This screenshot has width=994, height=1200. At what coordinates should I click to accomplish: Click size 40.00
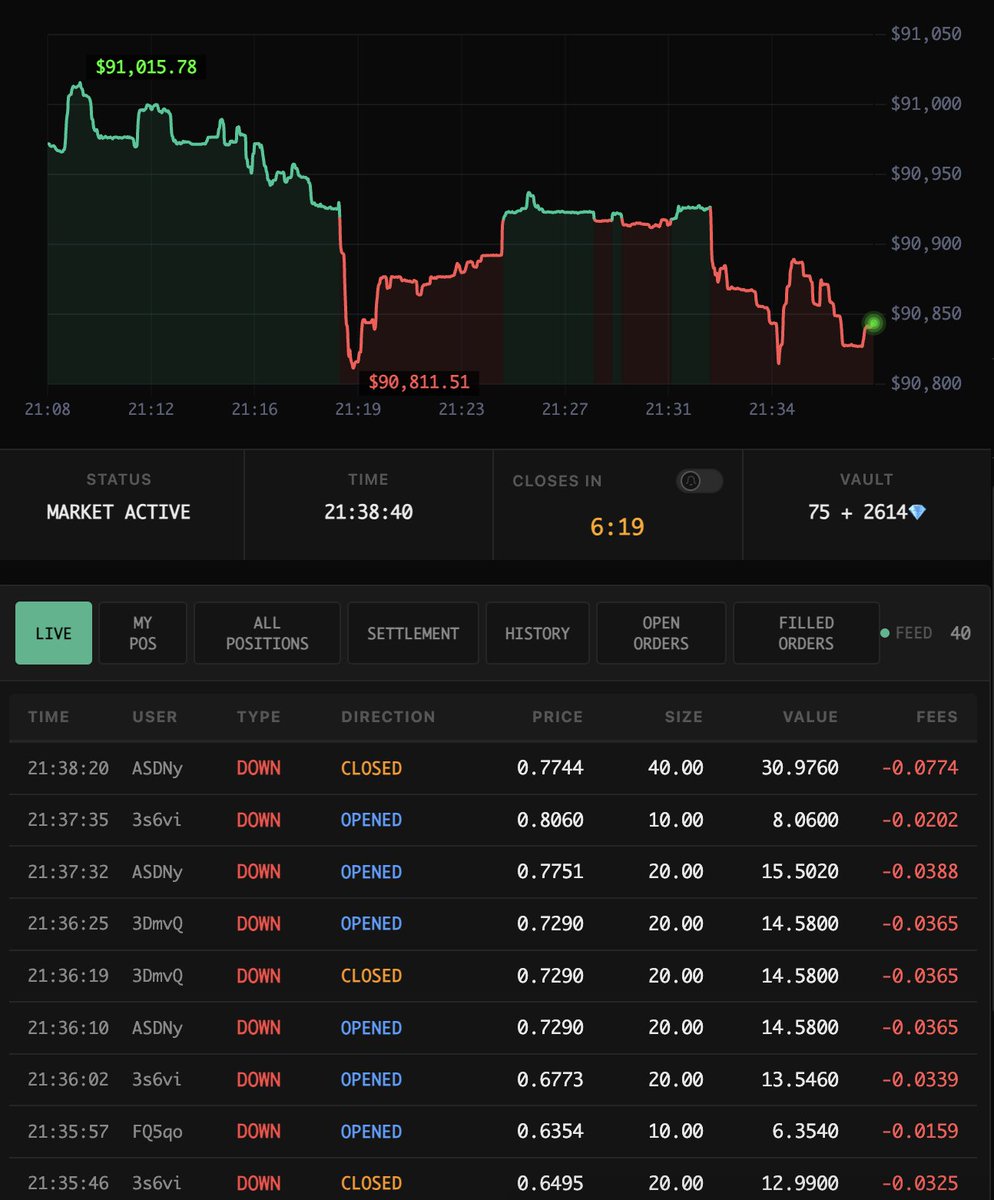[676, 768]
